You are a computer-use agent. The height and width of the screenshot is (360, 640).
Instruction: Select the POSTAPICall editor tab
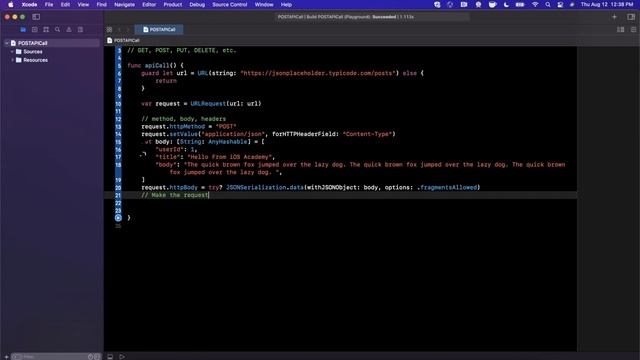pyautogui.click(x=159, y=29)
